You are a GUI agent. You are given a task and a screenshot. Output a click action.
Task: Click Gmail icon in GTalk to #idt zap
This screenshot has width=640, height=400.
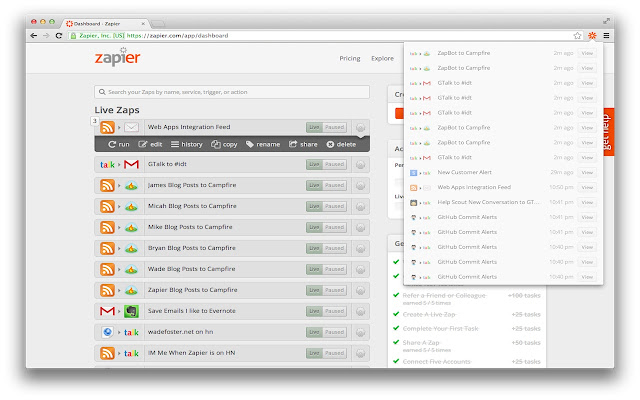point(131,164)
